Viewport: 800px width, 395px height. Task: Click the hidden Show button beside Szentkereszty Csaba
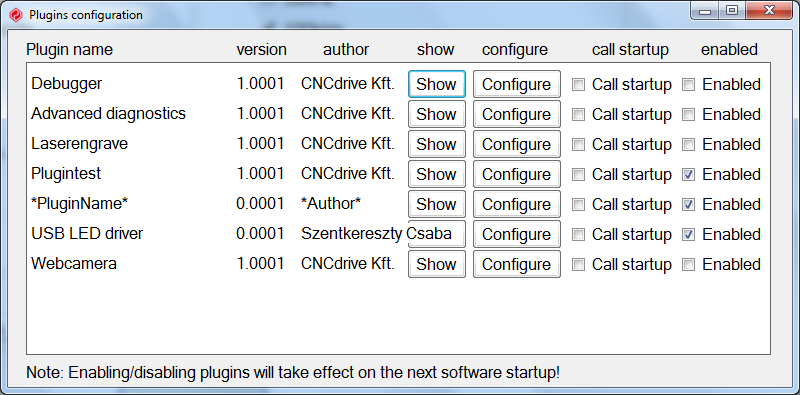[437, 234]
